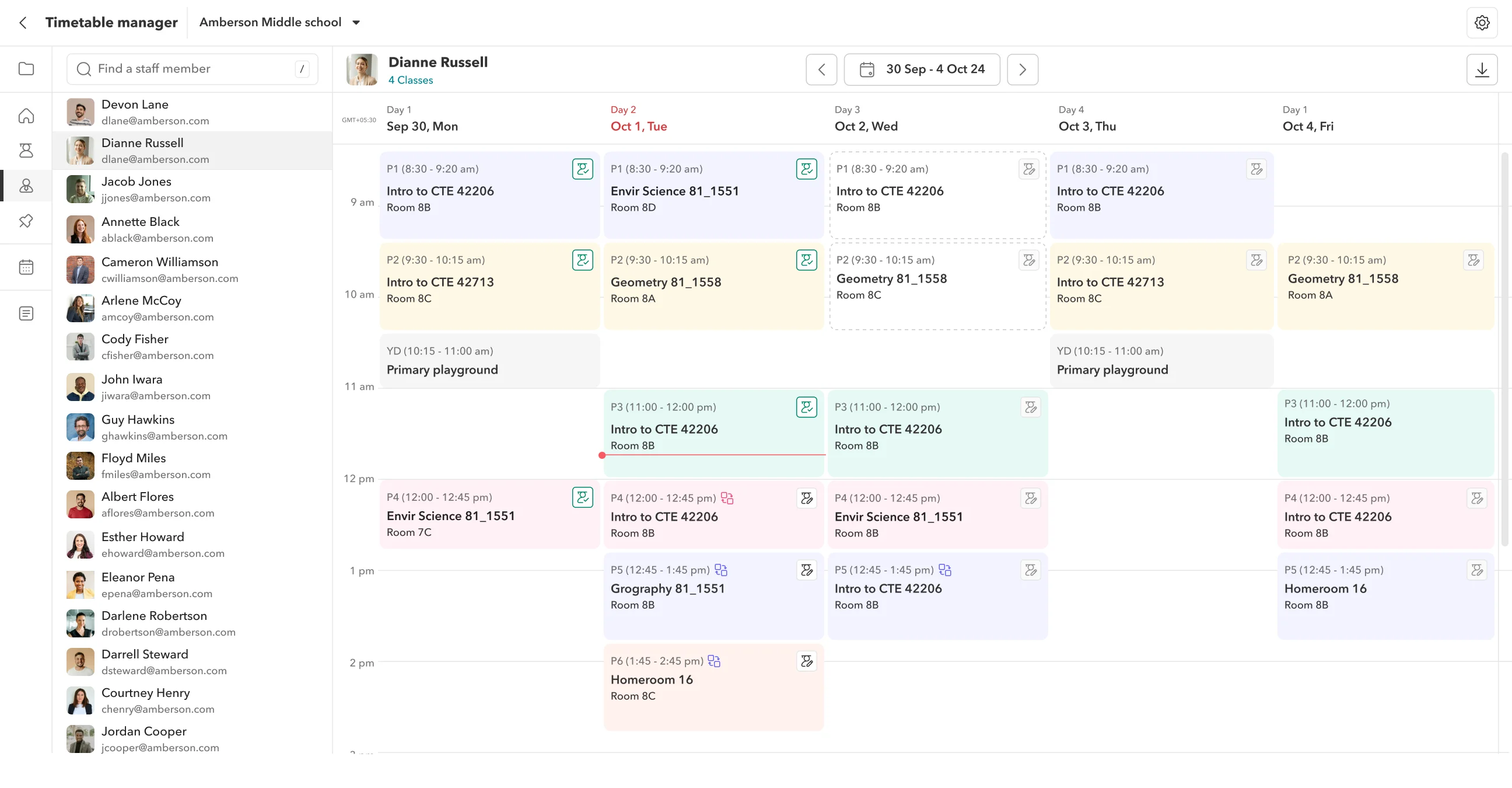
Task: Open the pin icon in sidebar
Action: point(26,221)
